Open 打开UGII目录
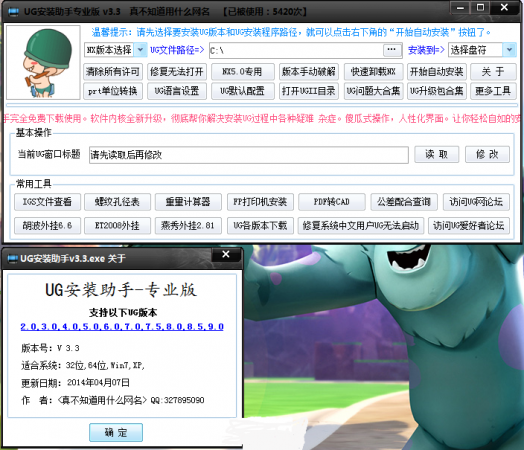This screenshot has width=524, height=450. coord(309,91)
